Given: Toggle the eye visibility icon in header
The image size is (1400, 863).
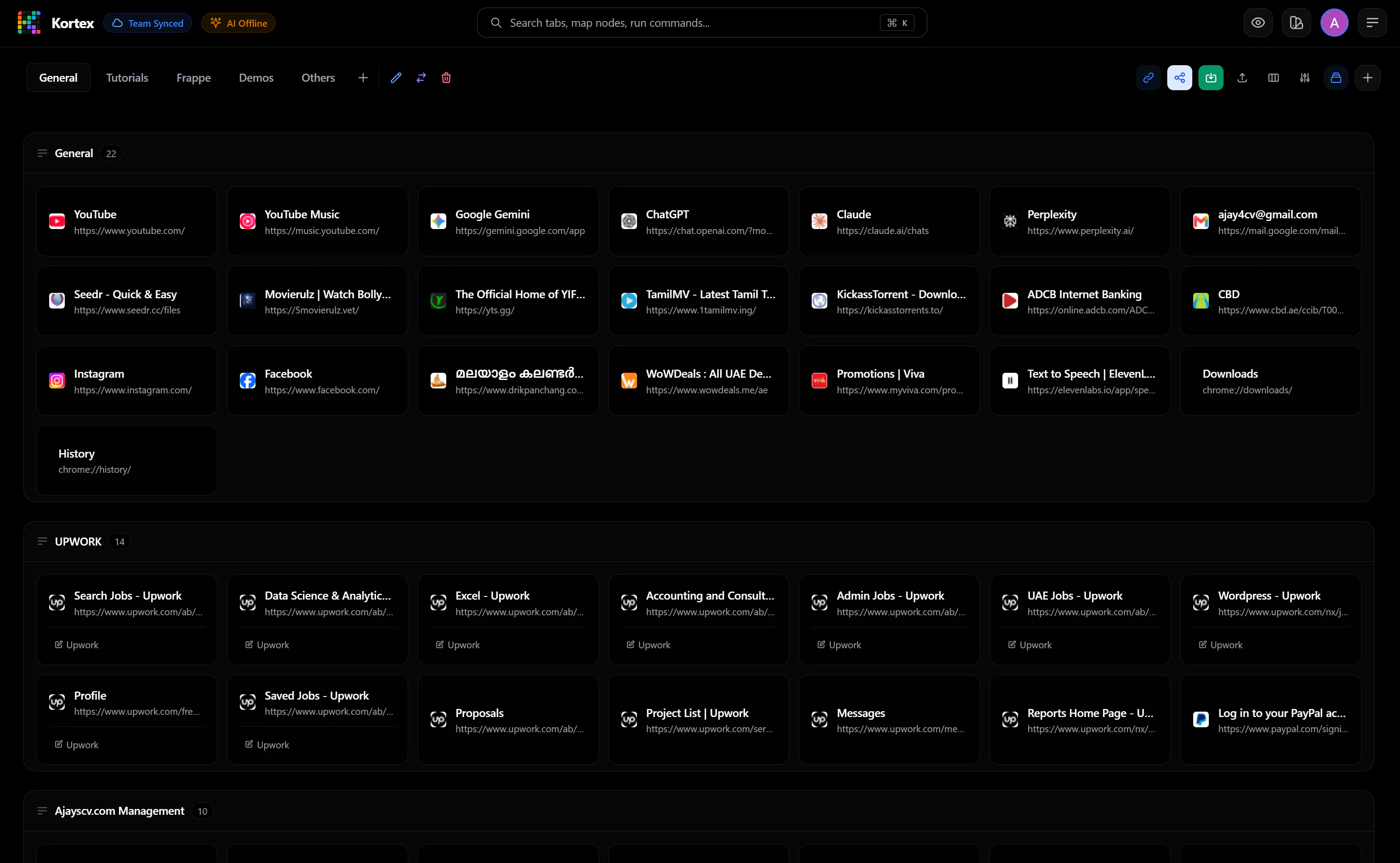Looking at the screenshot, I should click(x=1258, y=23).
